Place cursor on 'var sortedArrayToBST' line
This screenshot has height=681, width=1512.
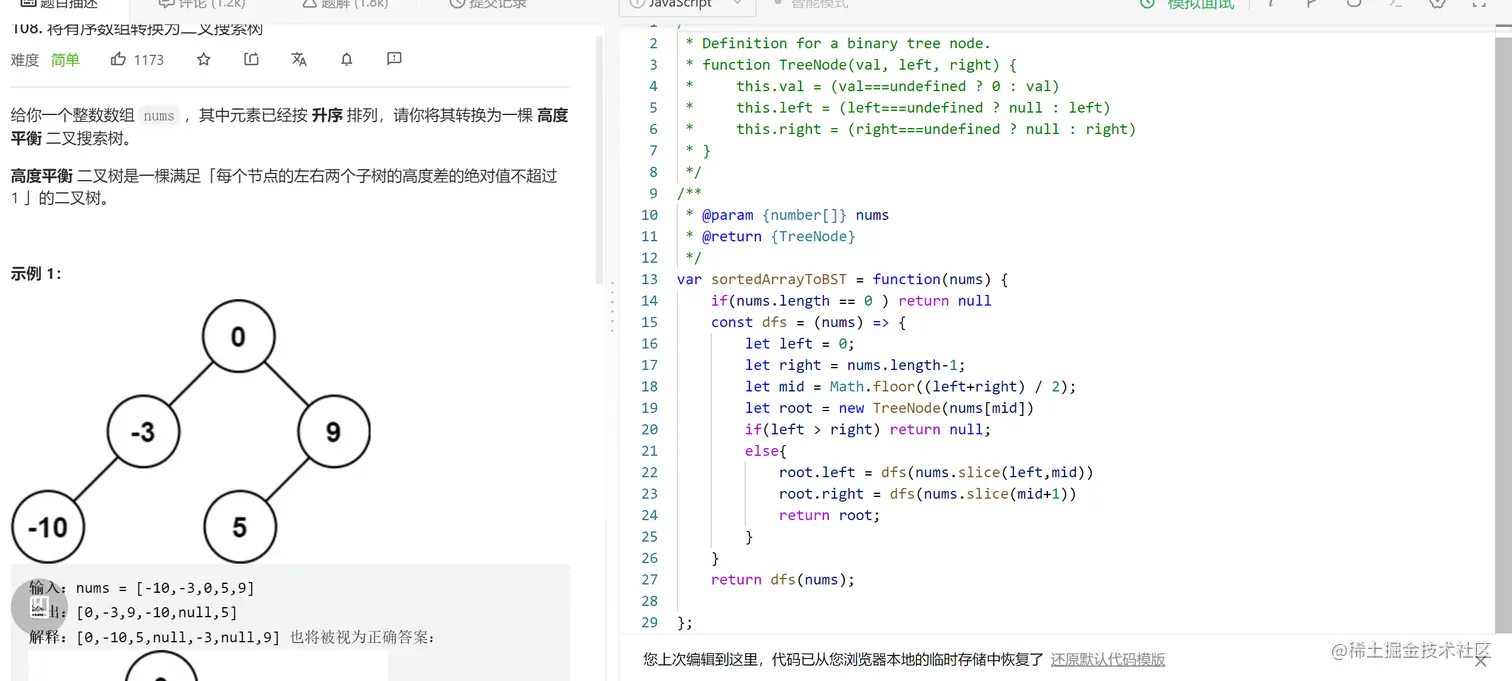click(x=842, y=279)
